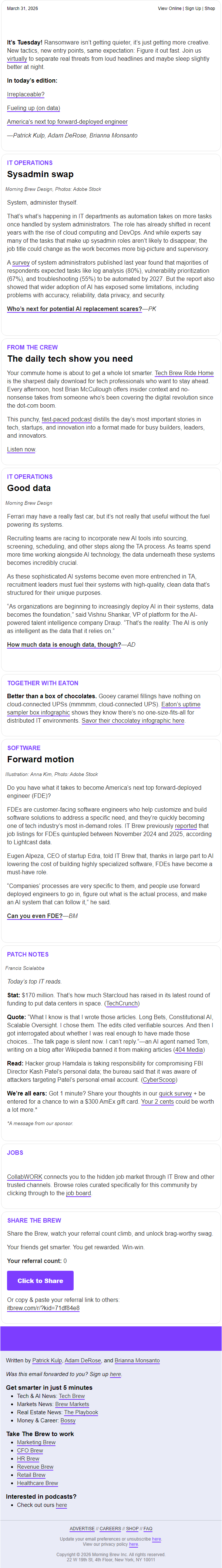
Task: Open 'Savor their chocolatey infographic here' link
Action: click(132, 720)
